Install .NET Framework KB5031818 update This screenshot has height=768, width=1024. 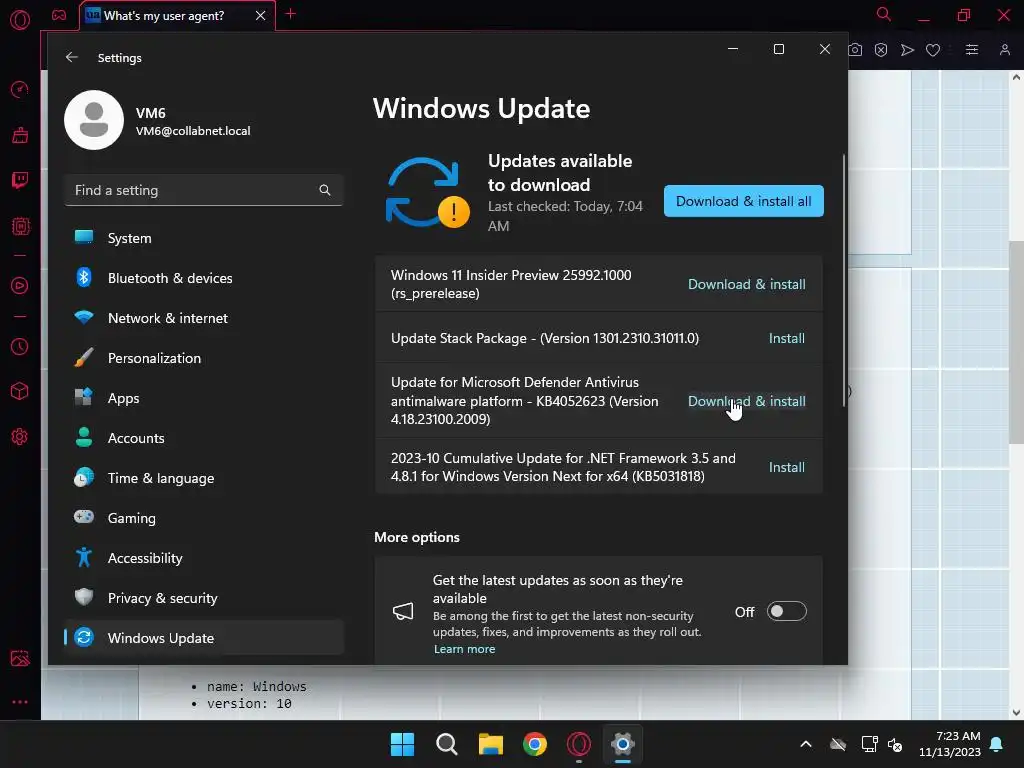pos(786,467)
